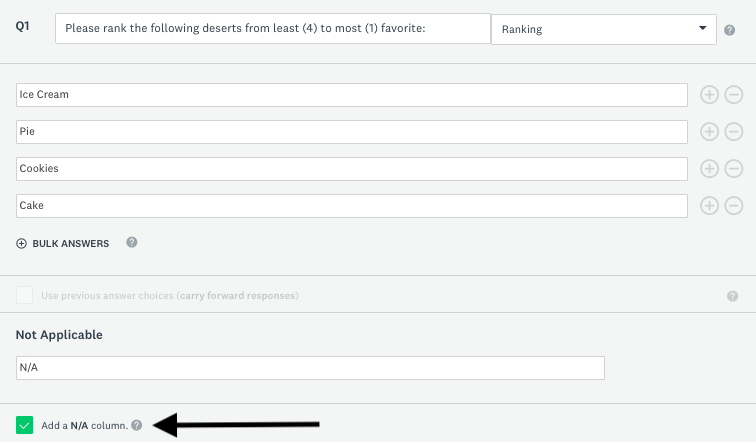Remove the Ice Cream answer row
Image resolution: width=756 pixels, height=443 pixels.
[x=734, y=94]
